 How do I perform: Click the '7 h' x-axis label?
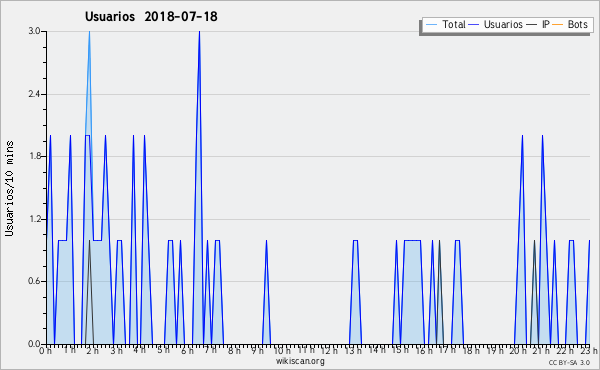tap(210, 350)
